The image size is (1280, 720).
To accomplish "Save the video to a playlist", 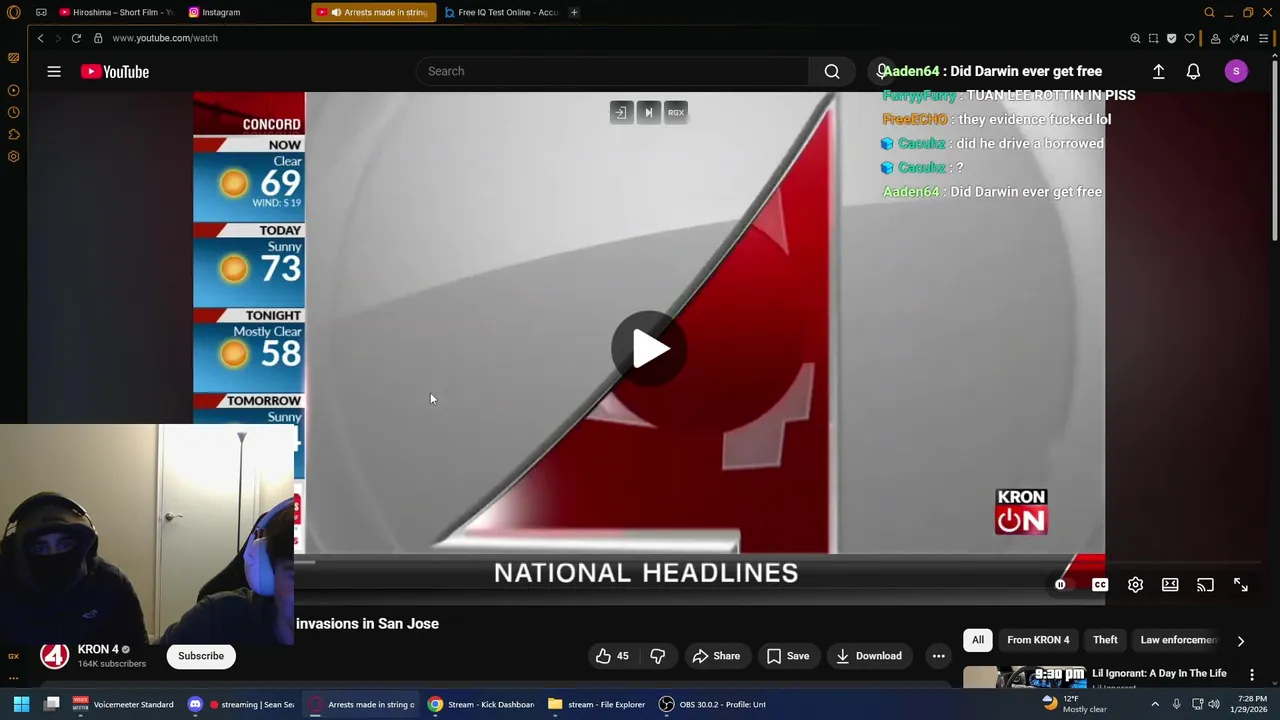I will point(788,656).
